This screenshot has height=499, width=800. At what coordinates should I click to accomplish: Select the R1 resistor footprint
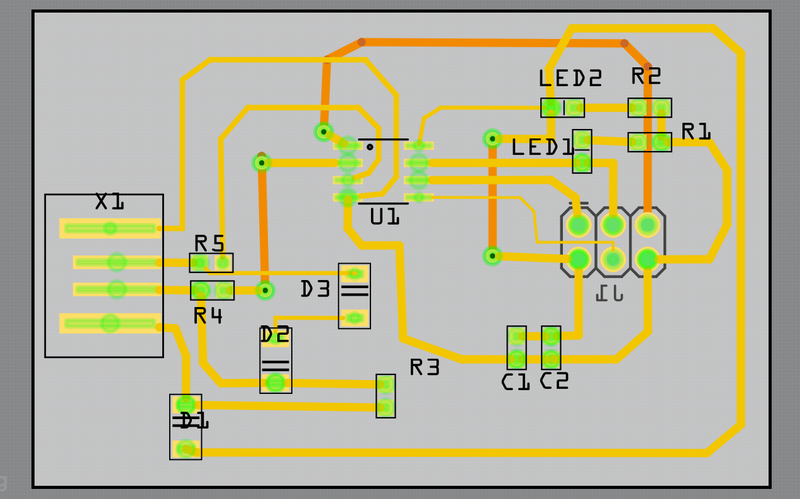649,141
